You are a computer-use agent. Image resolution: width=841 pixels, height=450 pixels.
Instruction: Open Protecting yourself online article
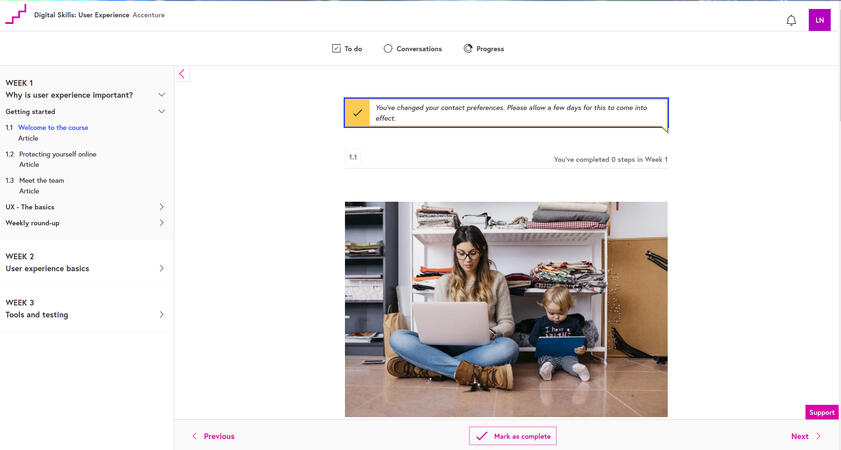click(58, 154)
